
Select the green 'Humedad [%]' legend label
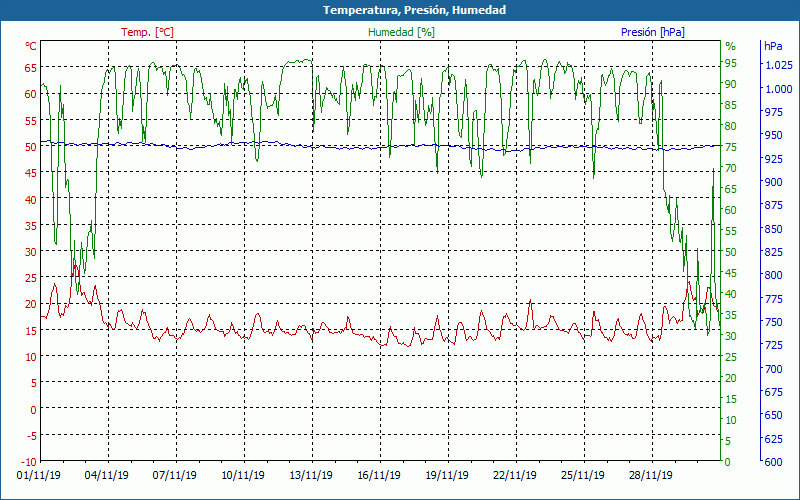point(401,32)
